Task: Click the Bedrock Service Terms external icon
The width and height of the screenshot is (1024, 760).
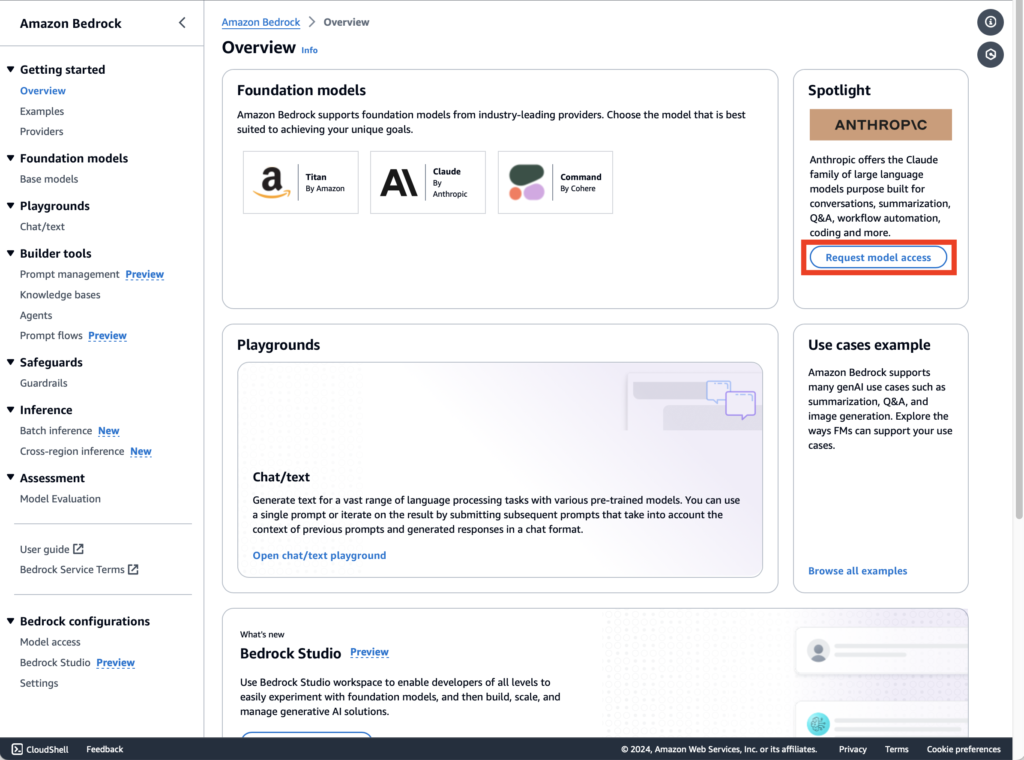Action: (x=133, y=569)
